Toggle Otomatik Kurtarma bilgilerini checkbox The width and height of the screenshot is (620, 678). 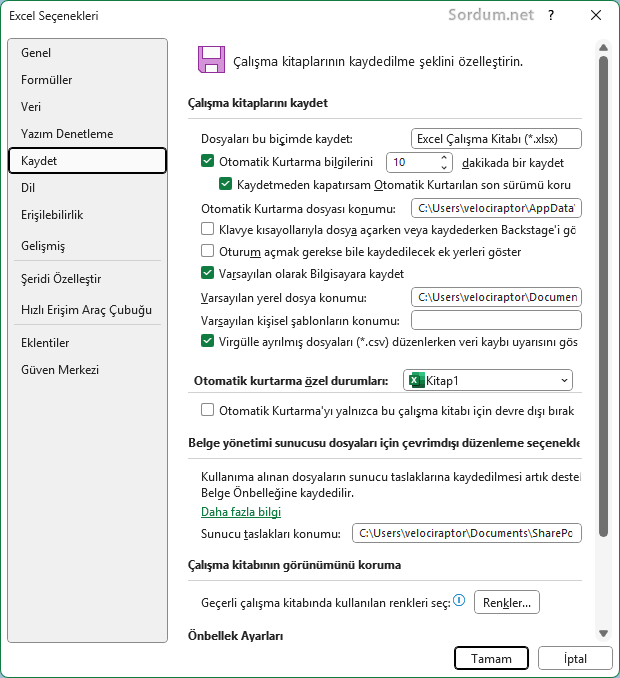[x=208, y=161]
